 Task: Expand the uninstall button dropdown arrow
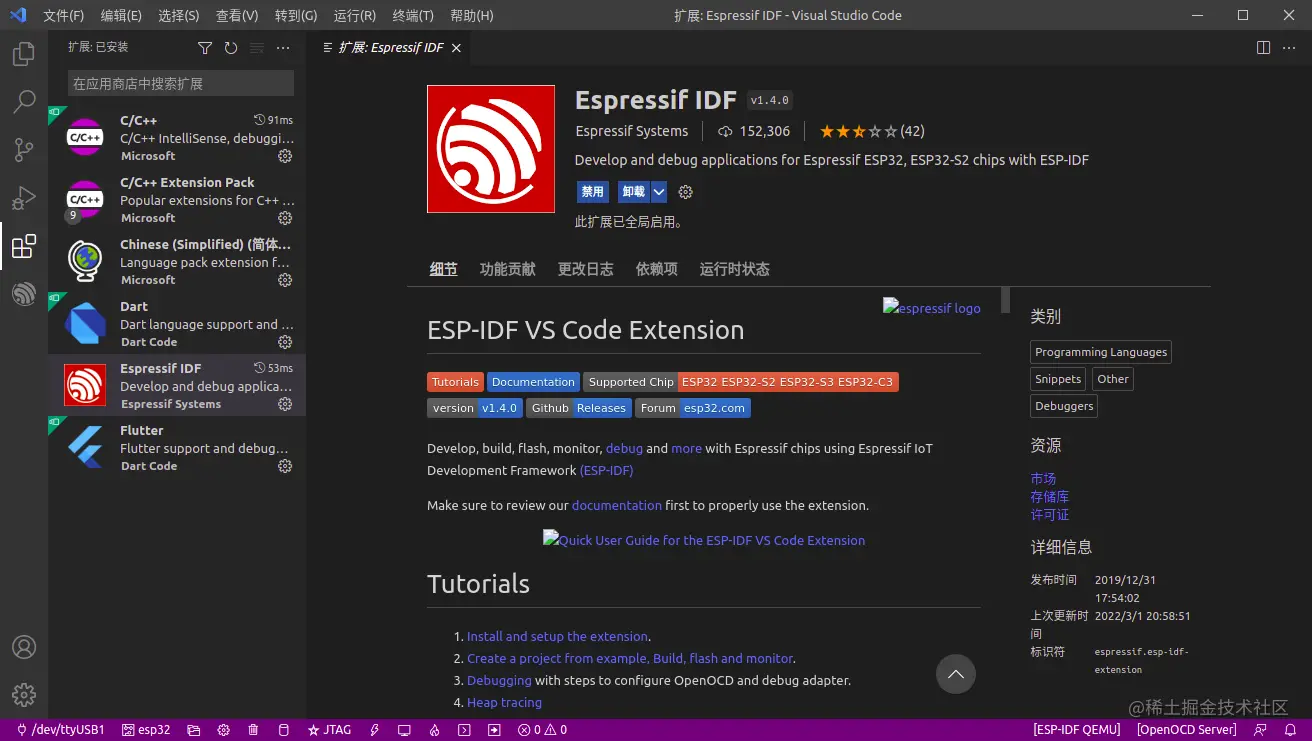click(659, 192)
